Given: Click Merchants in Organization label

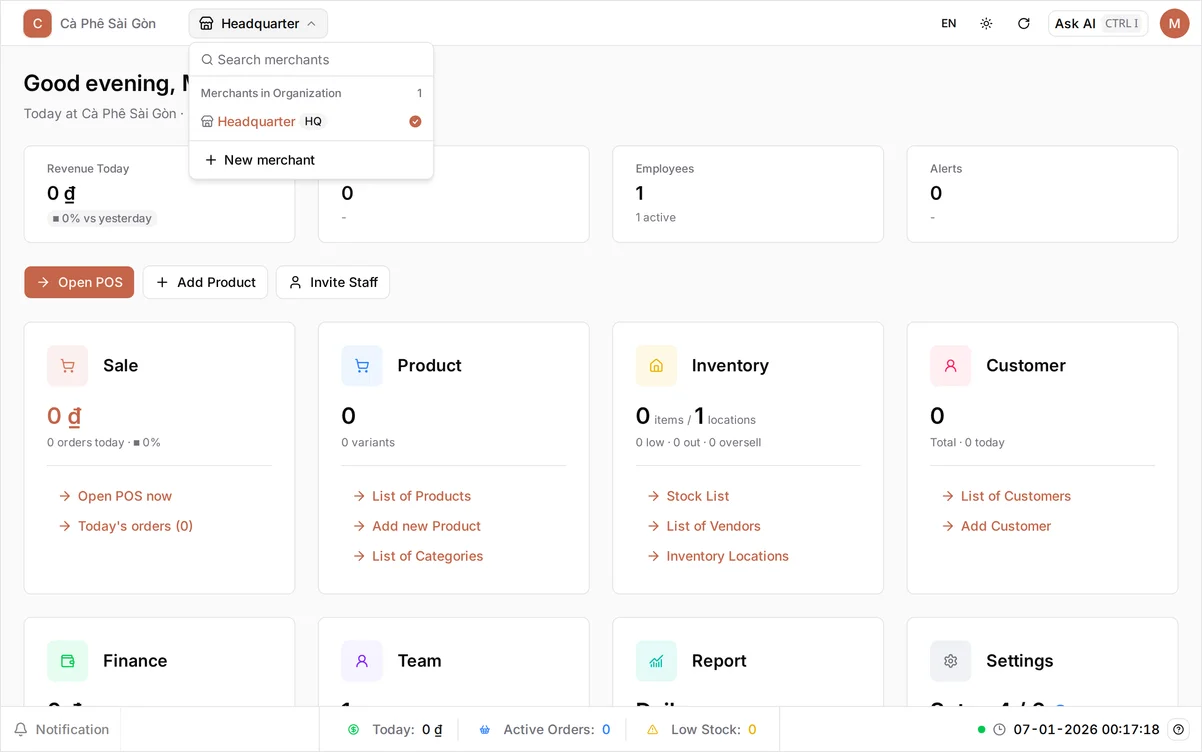Looking at the screenshot, I should pos(271,93).
